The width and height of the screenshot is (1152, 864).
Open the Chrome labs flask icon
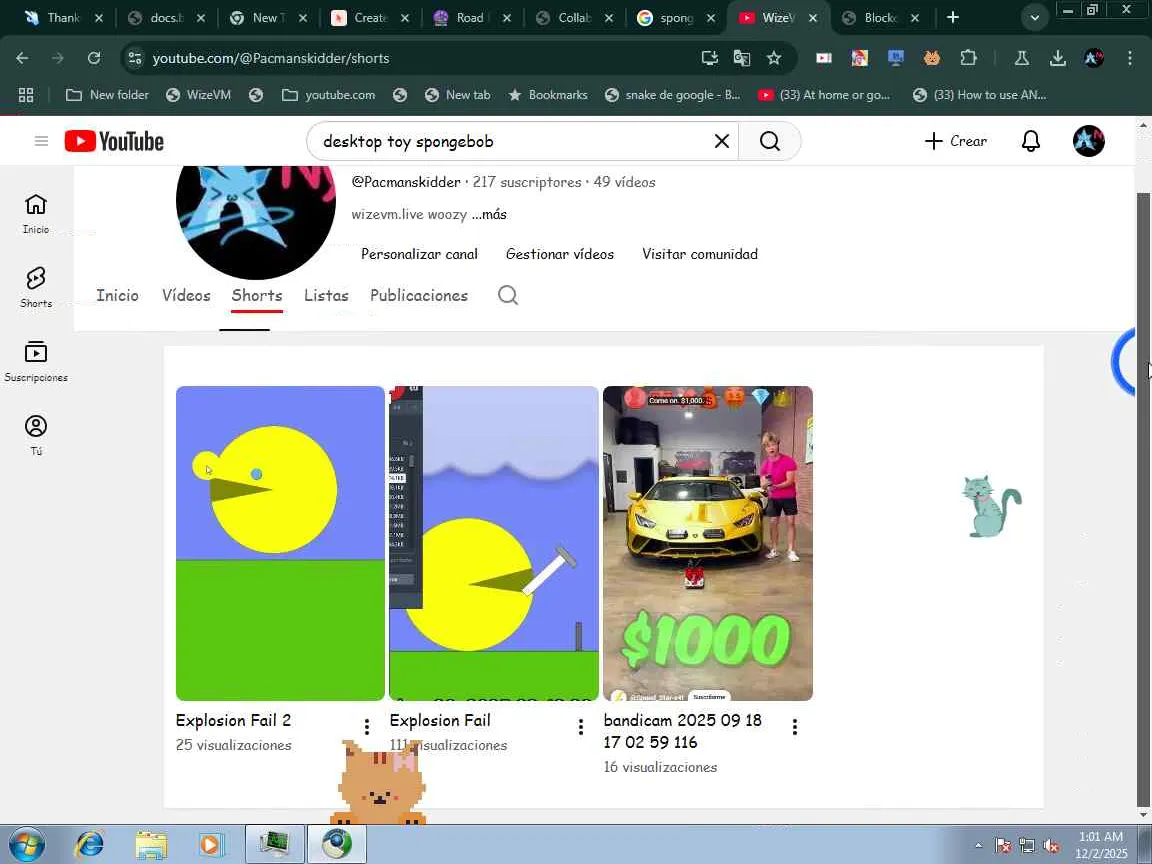point(1021,58)
